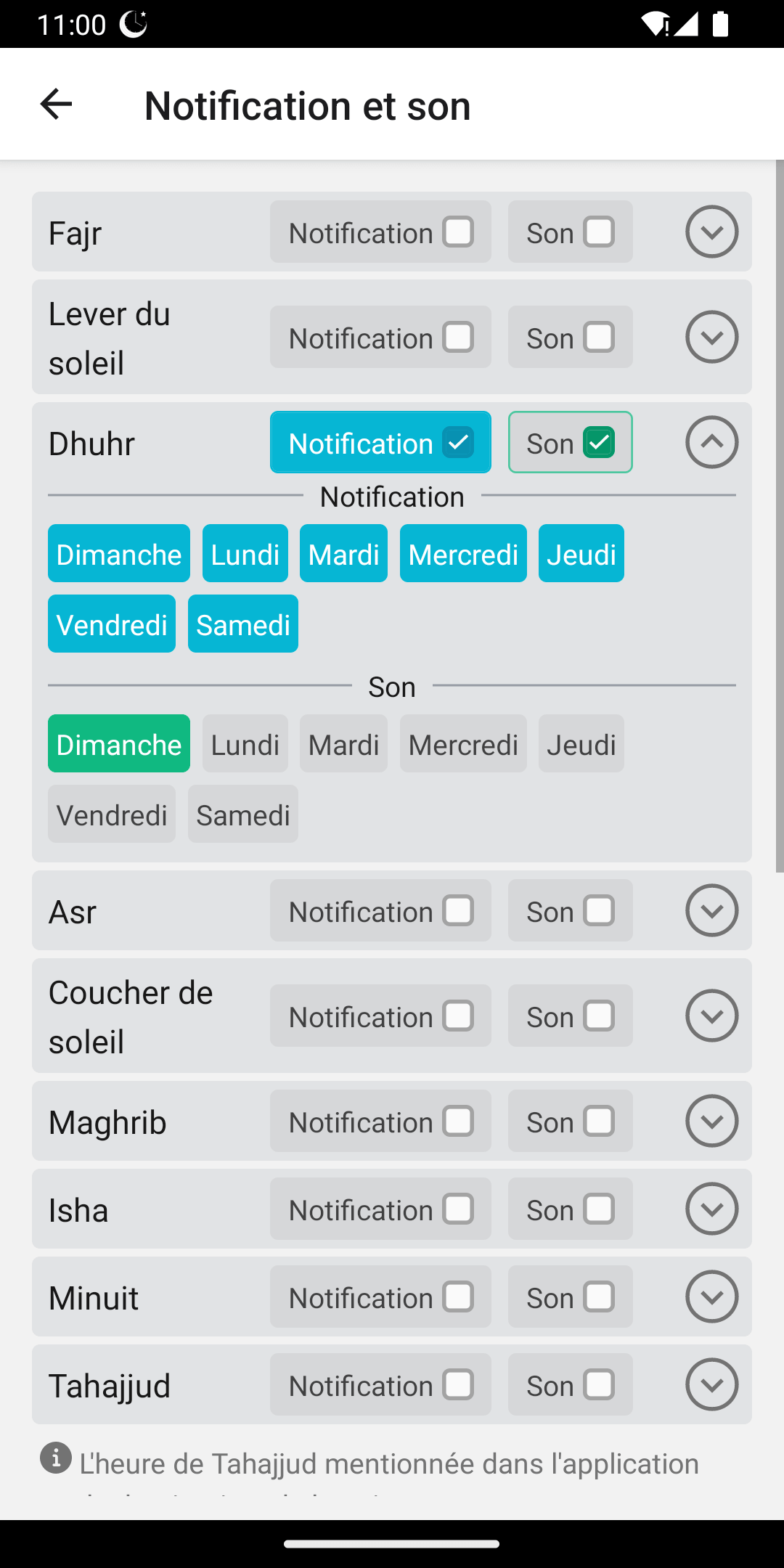
Task: Disable the Dhuhr Notification checkbox
Action: pyautogui.click(x=458, y=443)
